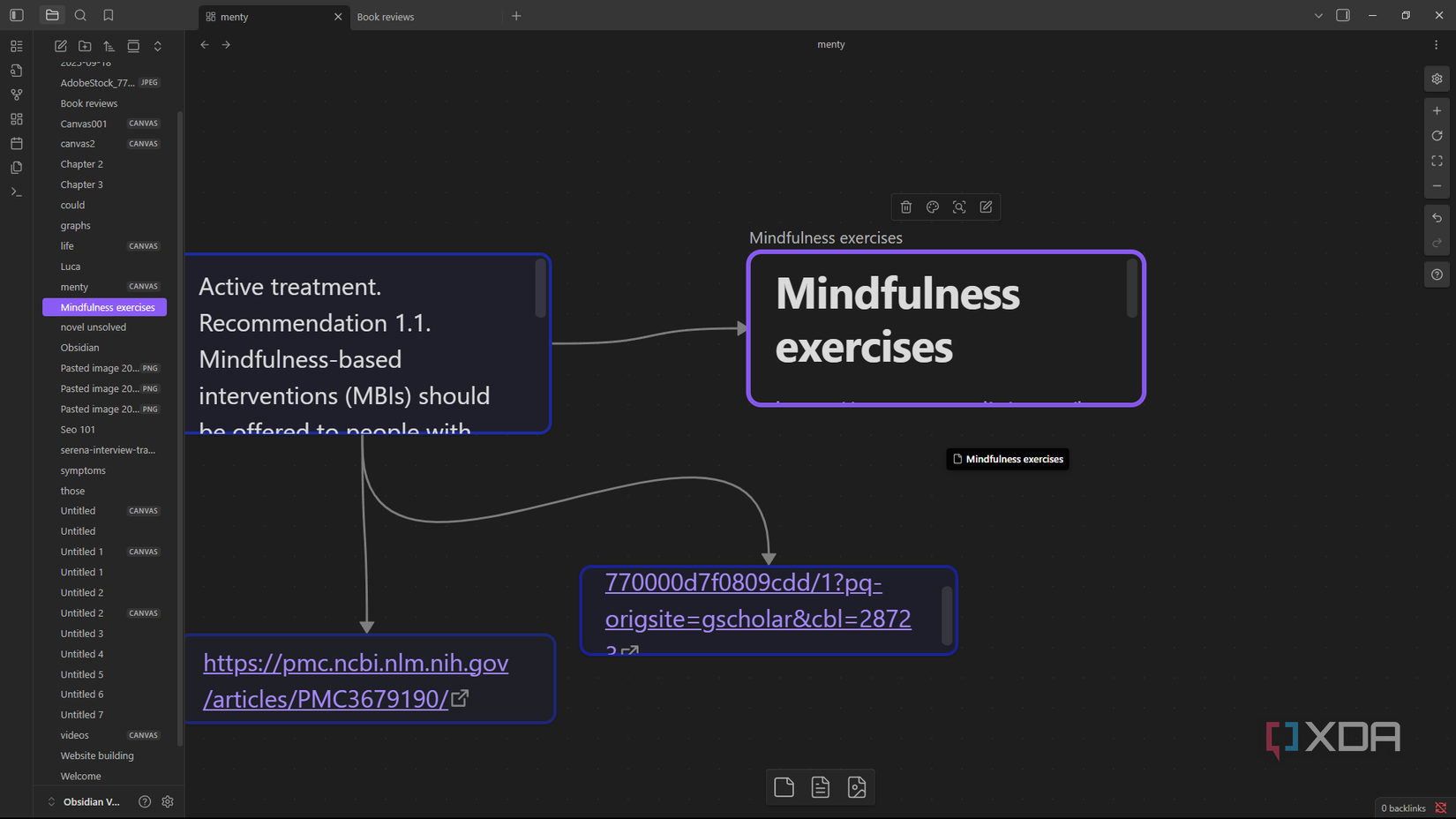Toggle the right sidebar panel
This screenshot has width=1456, height=819.
click(x=1344, y=15)
